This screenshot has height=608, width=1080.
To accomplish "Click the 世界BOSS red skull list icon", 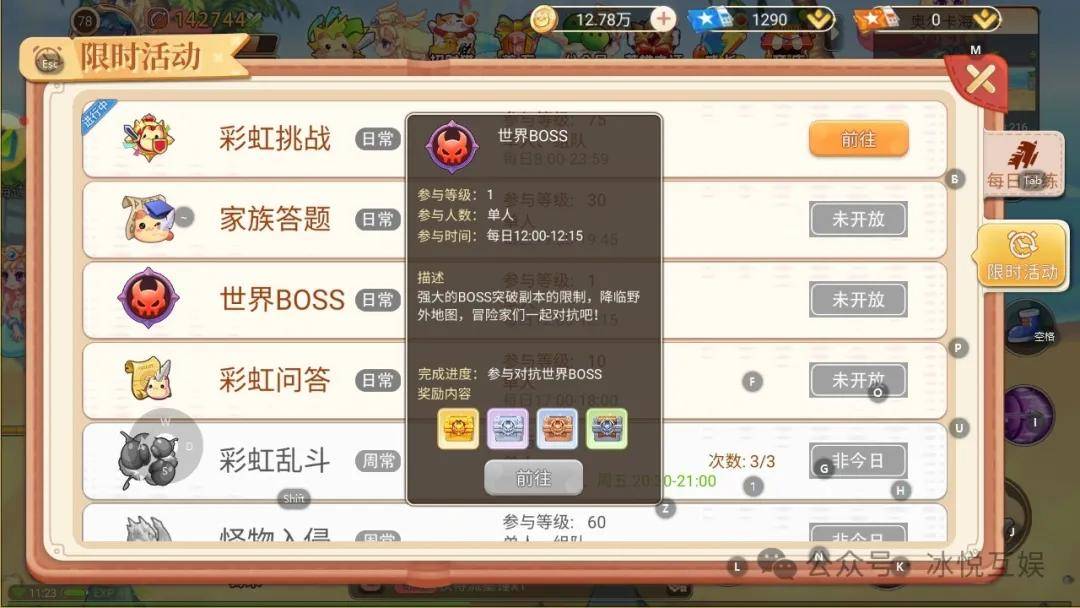I will coord(148,299).
